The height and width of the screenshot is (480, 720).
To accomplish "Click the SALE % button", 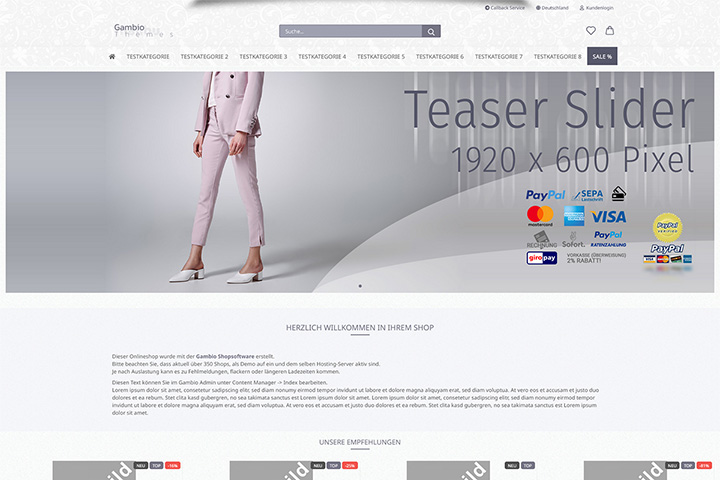I will pos(602,56).
